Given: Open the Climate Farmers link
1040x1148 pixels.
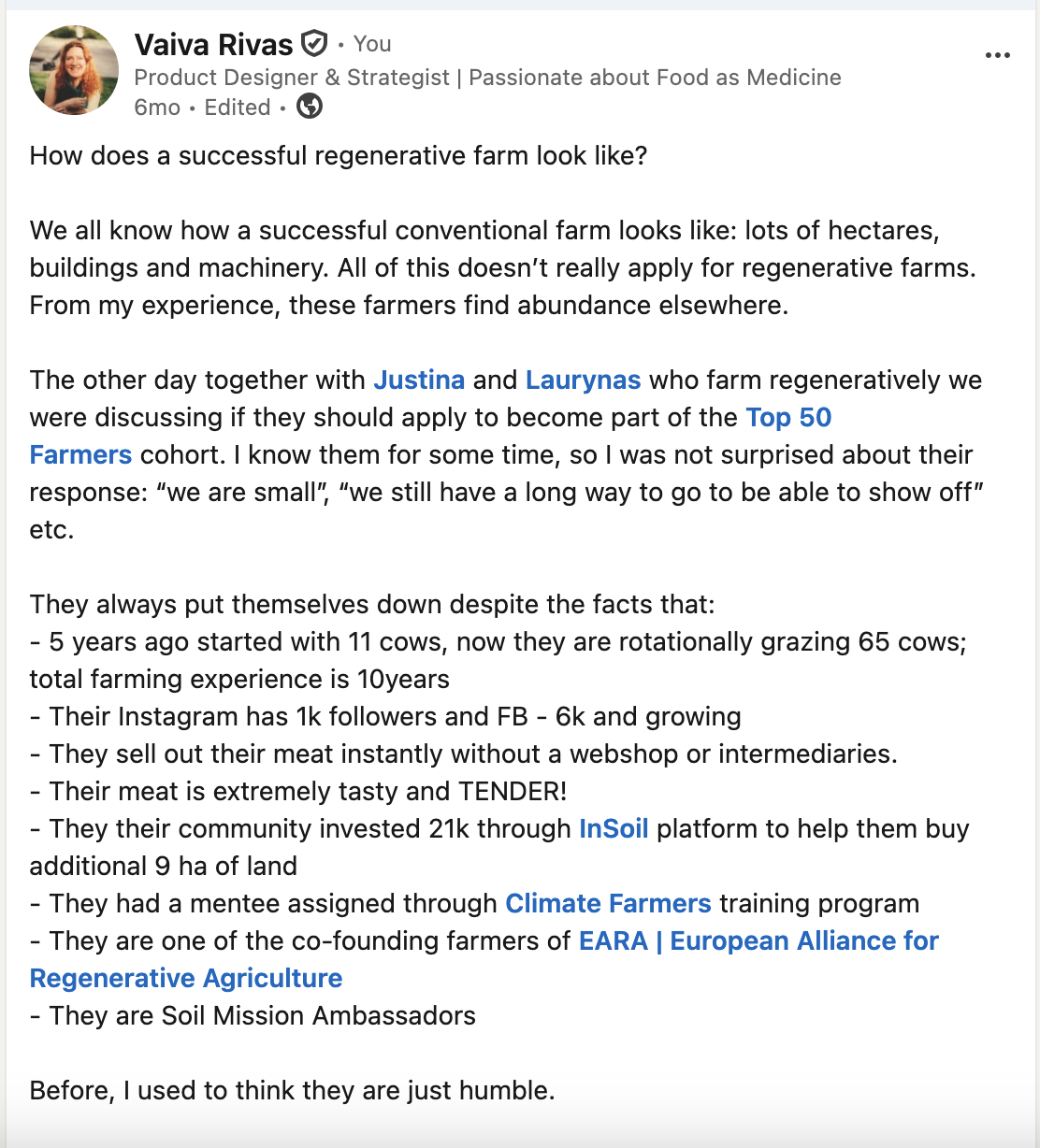Looking at the screenshot, I should point(608,903).
